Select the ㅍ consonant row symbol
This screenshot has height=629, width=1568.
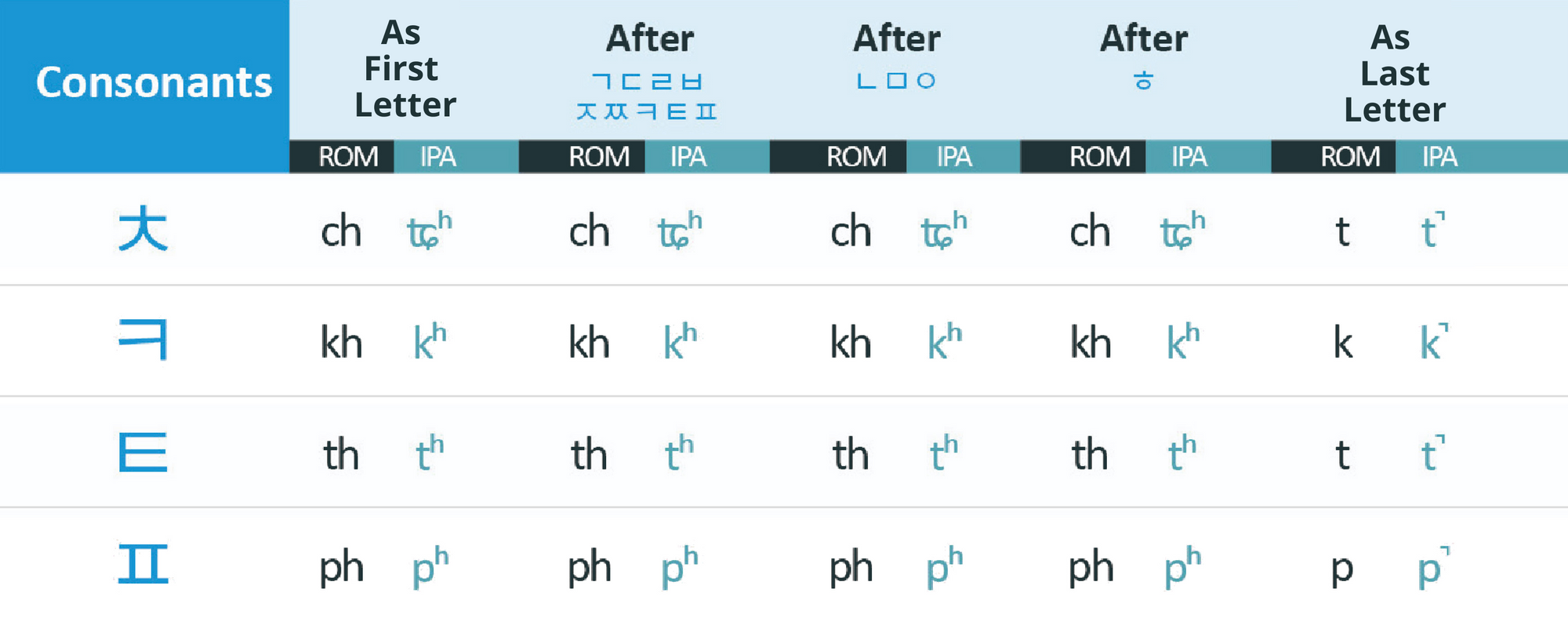pos(143,564)
